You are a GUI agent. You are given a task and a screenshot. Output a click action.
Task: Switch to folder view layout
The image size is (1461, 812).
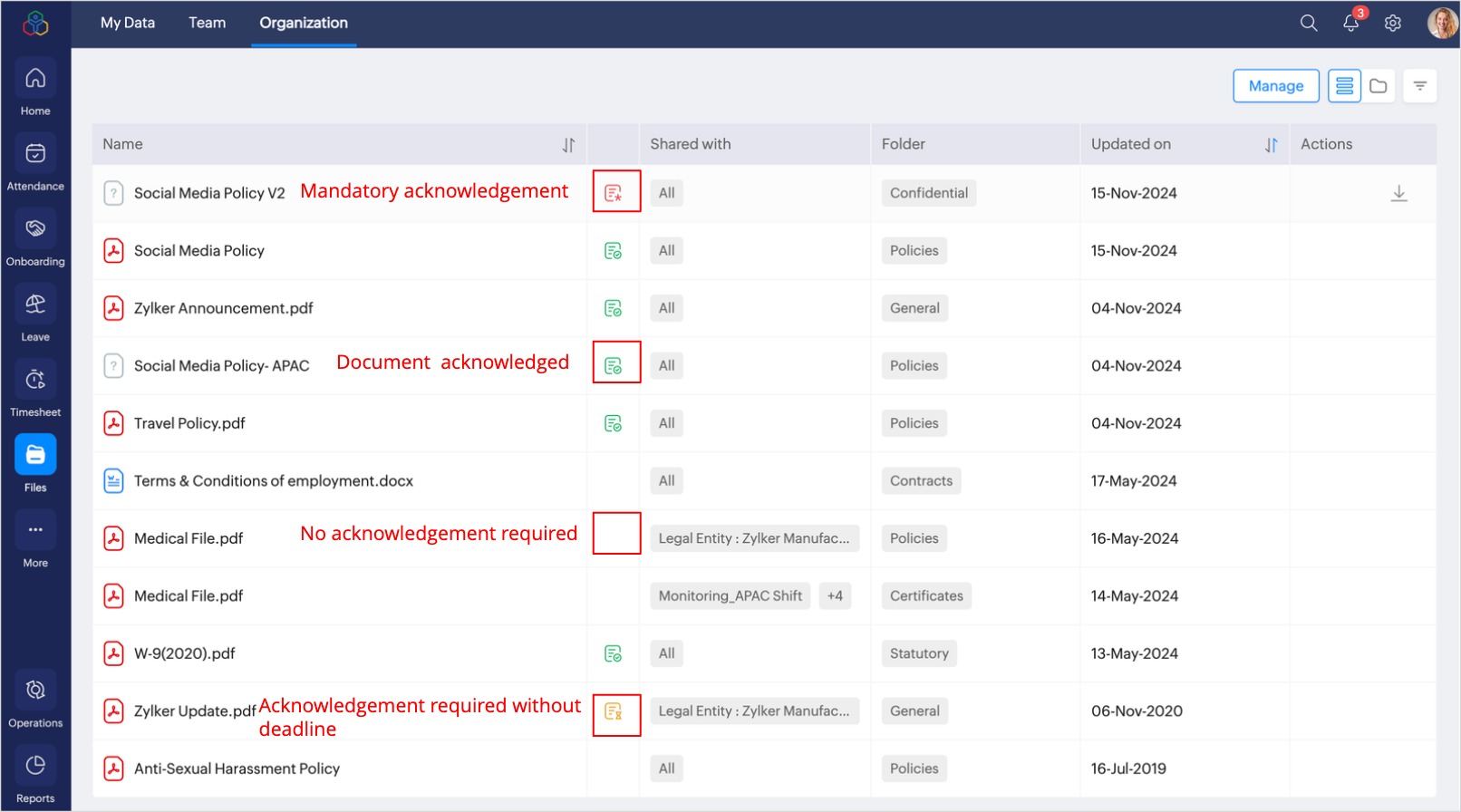click(x=1379, y=86)
